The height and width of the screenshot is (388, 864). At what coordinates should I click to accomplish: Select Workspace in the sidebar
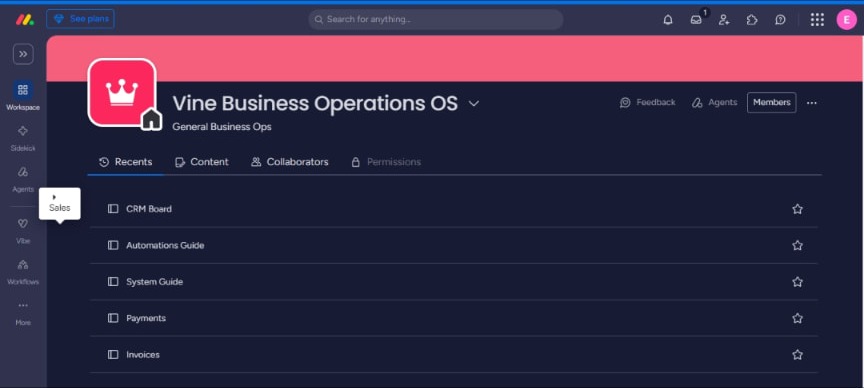(23, 96)
